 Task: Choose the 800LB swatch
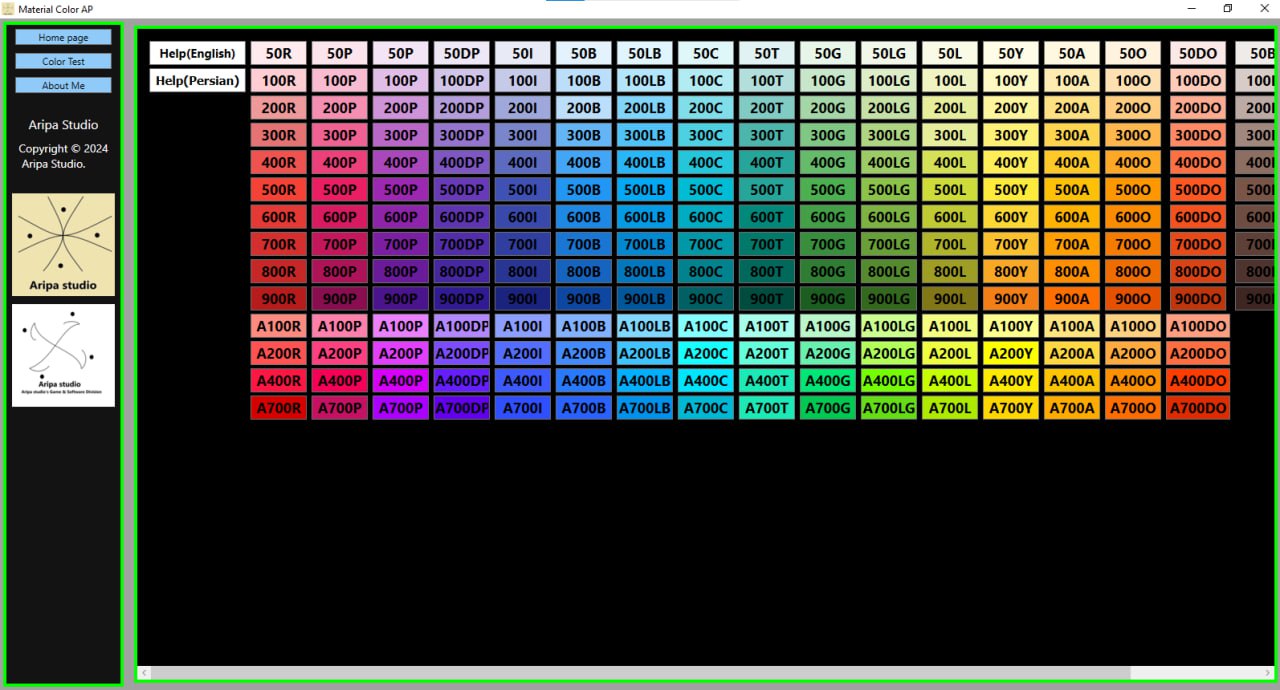(645, 271)
